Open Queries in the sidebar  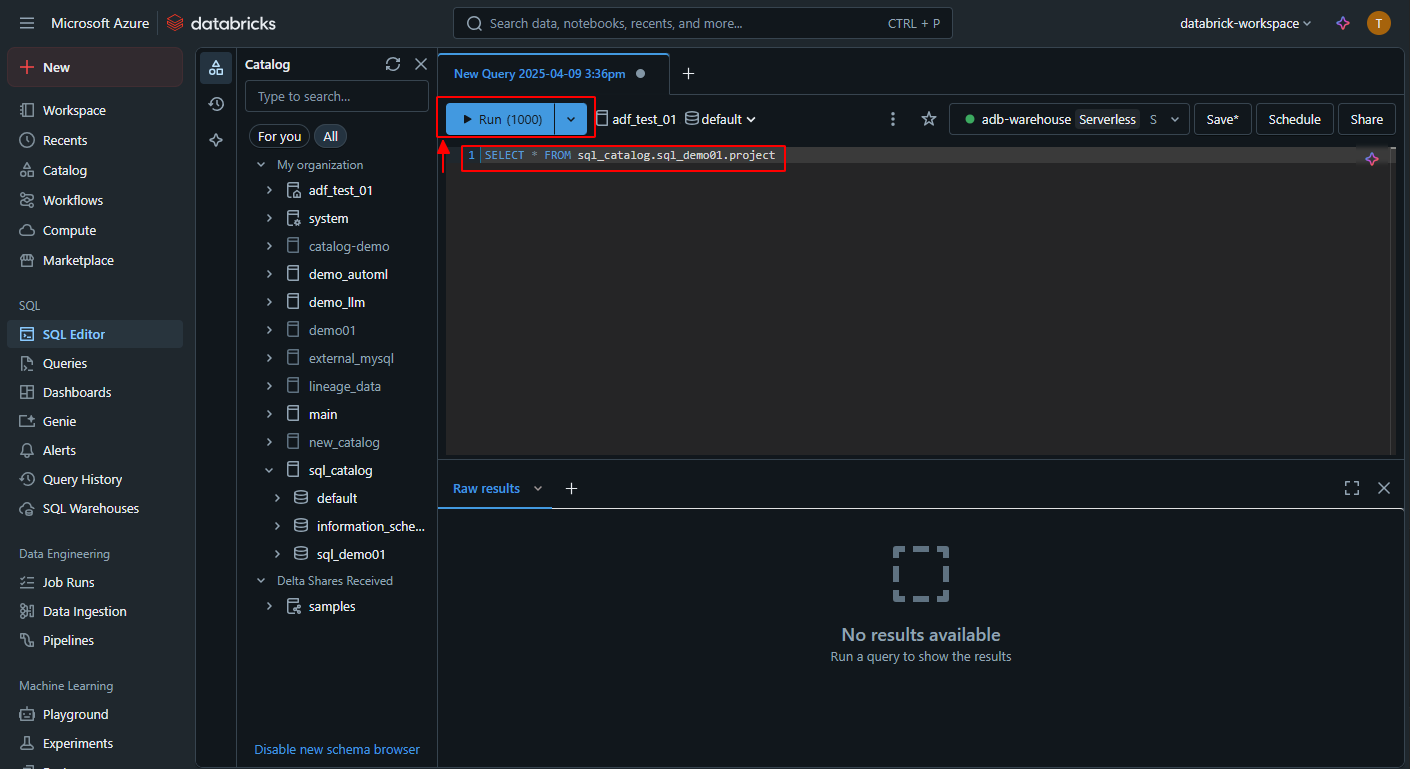tap(95, 363)
